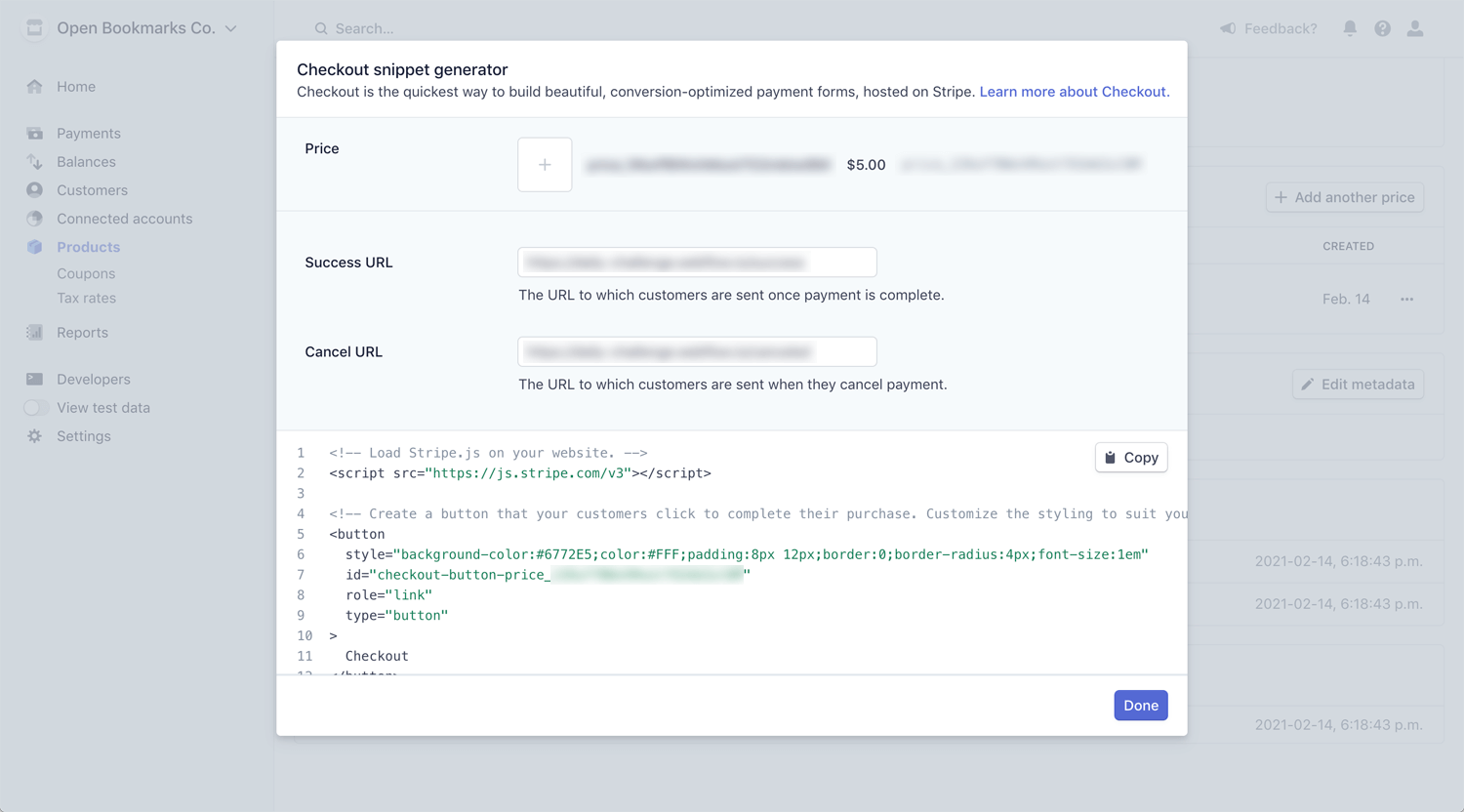This screenshot has height=812, width=1464.
Task: Focus the Cancel URL input field
Action: pyautogui.click(x=697, y=351)
